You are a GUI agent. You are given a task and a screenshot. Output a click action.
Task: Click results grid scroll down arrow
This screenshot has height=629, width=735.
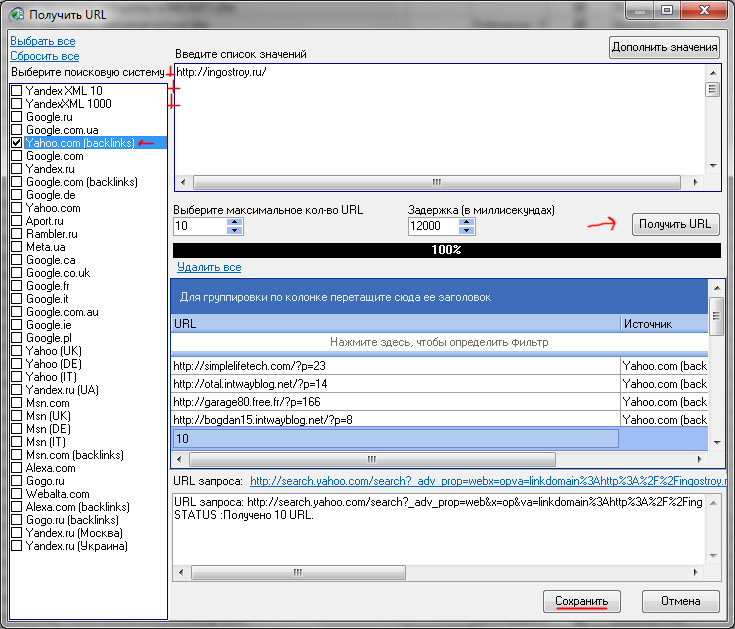click(x=717, y=442)
